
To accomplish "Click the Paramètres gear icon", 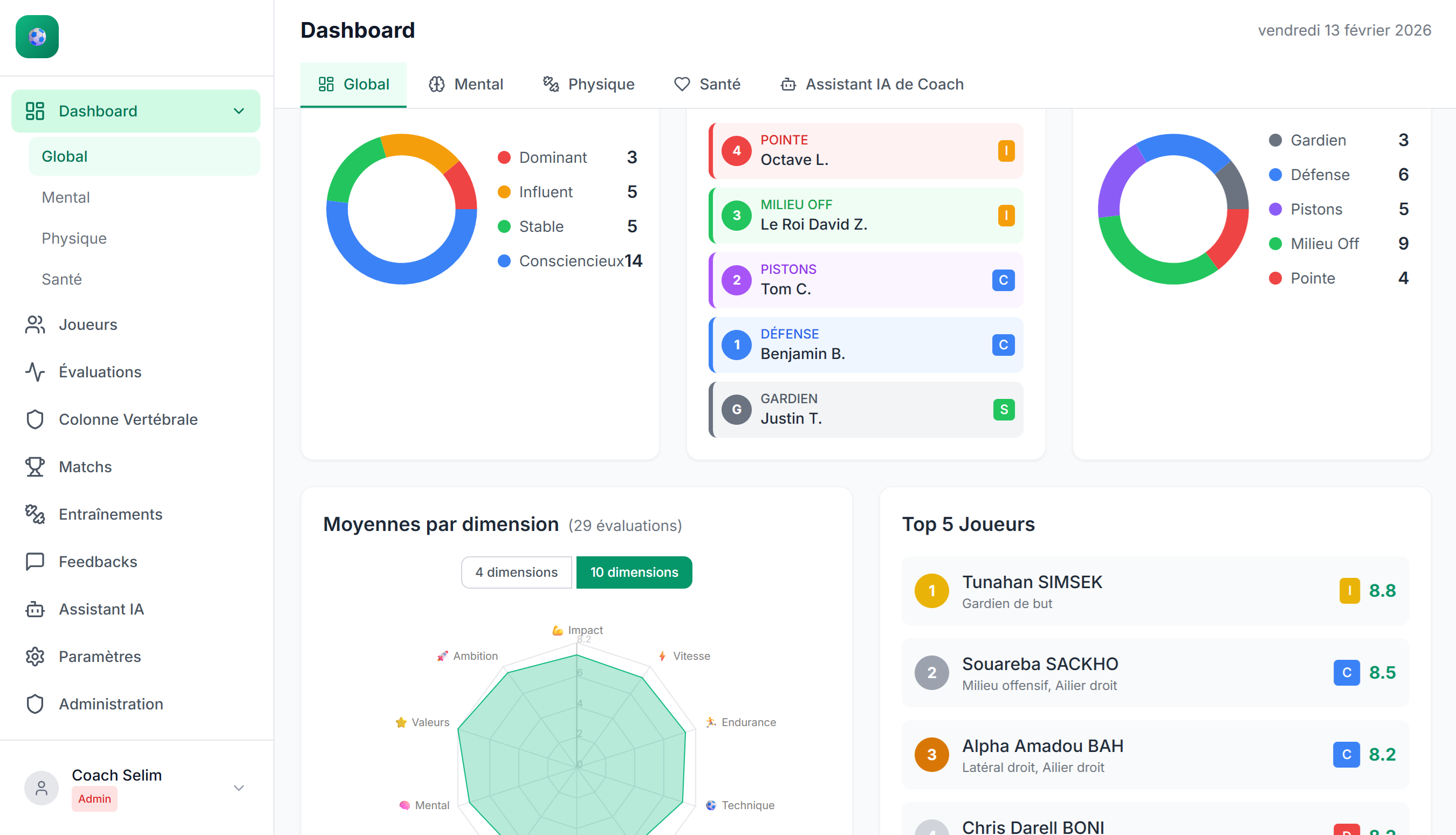I will coord(35,657).
